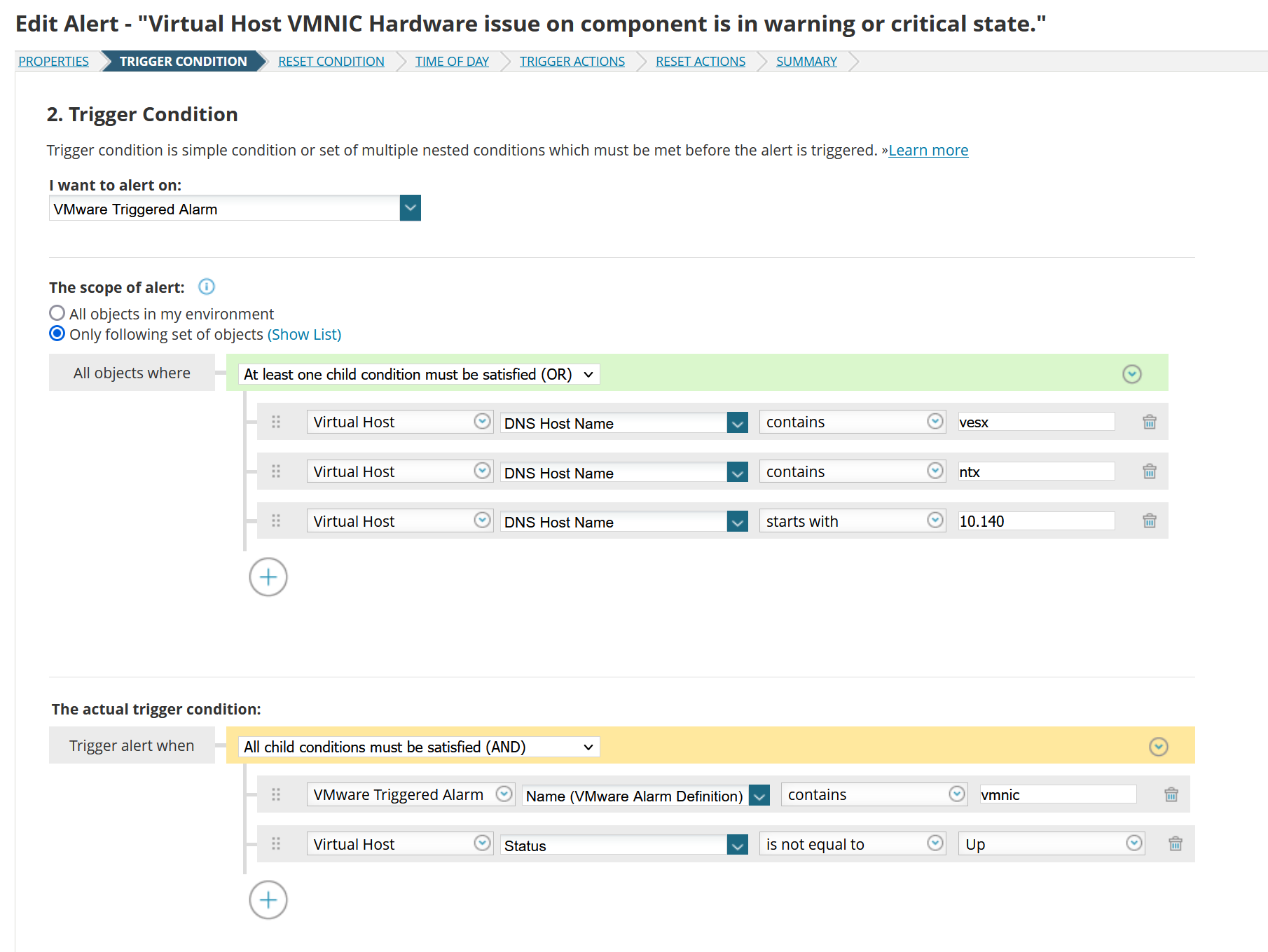Open the 'Learn more' link

tap(928, 151)
